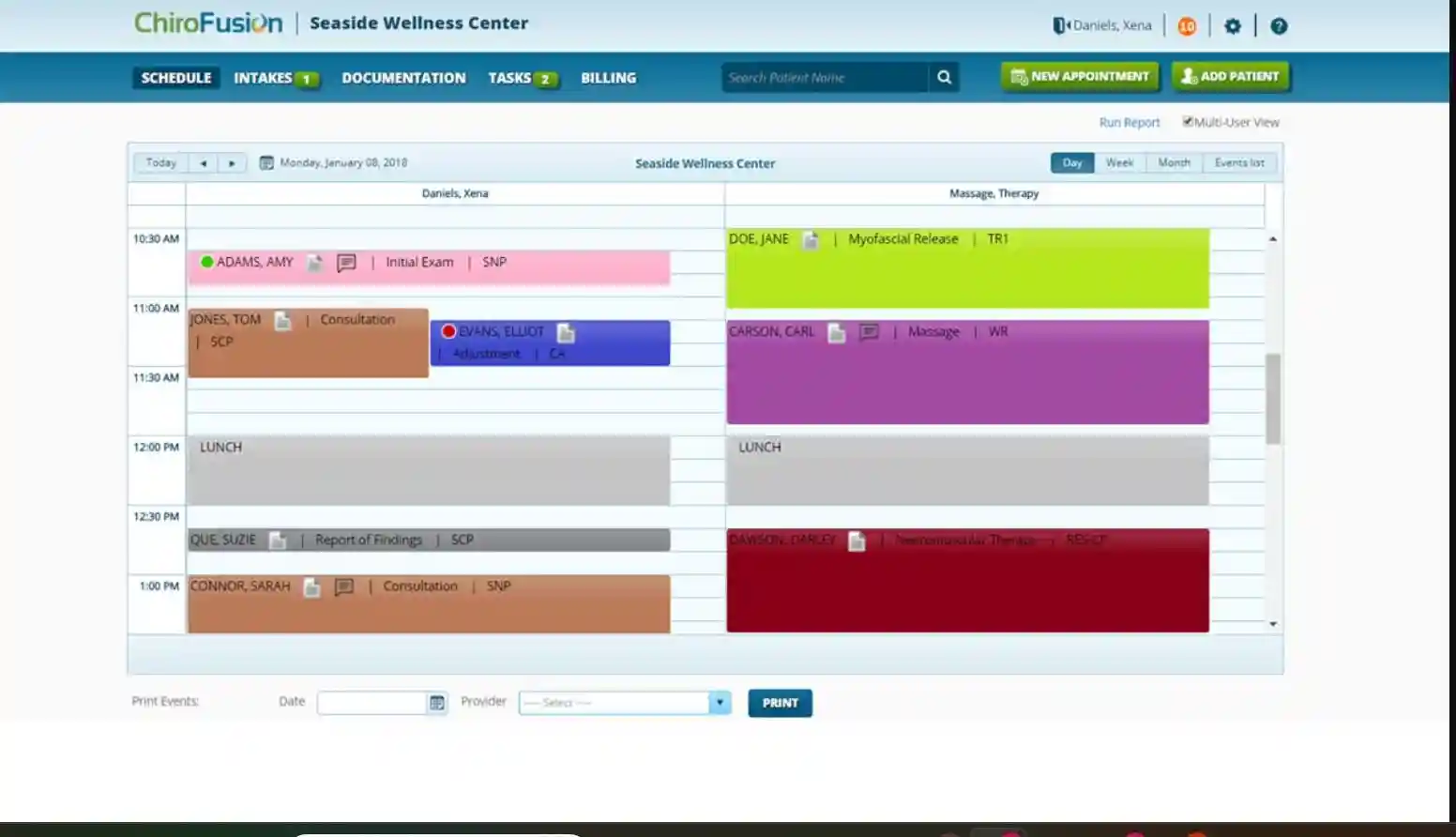Open the settings gear icon
Screen dimensions: 1456x837
tap(1233, 25)
